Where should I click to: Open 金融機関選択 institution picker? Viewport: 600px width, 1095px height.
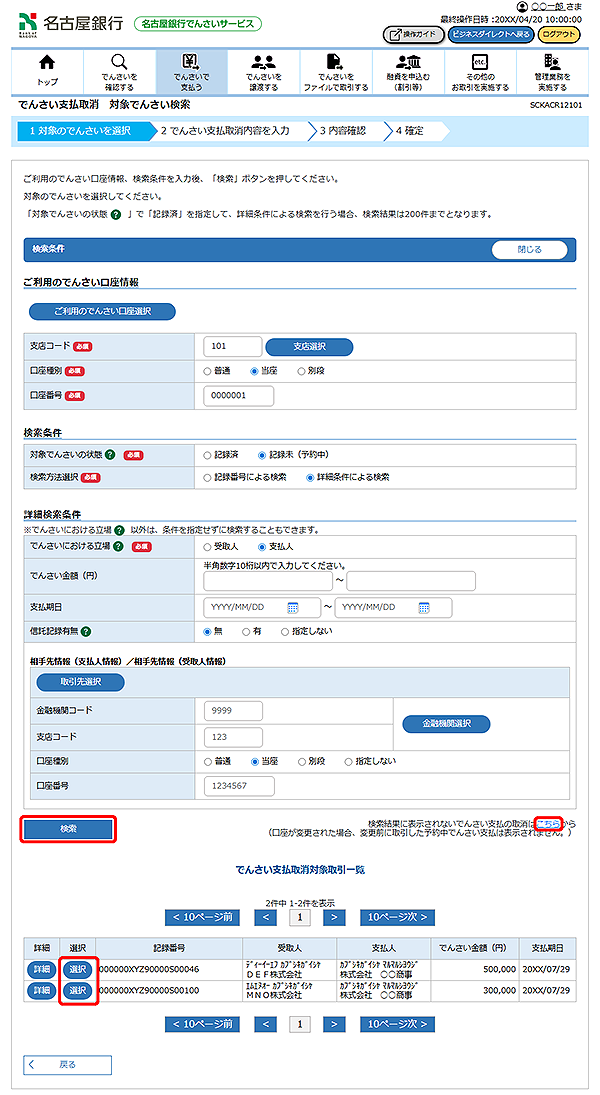coord(447,723)
